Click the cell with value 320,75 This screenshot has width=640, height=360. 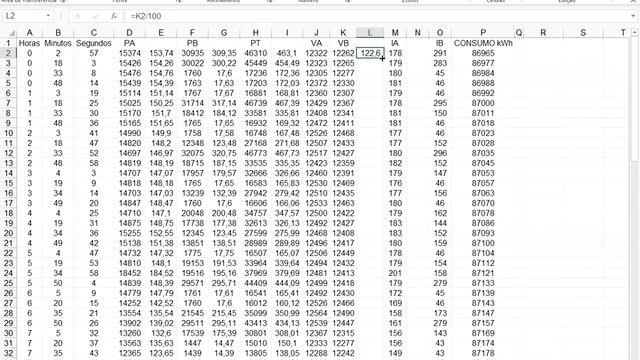224,153
